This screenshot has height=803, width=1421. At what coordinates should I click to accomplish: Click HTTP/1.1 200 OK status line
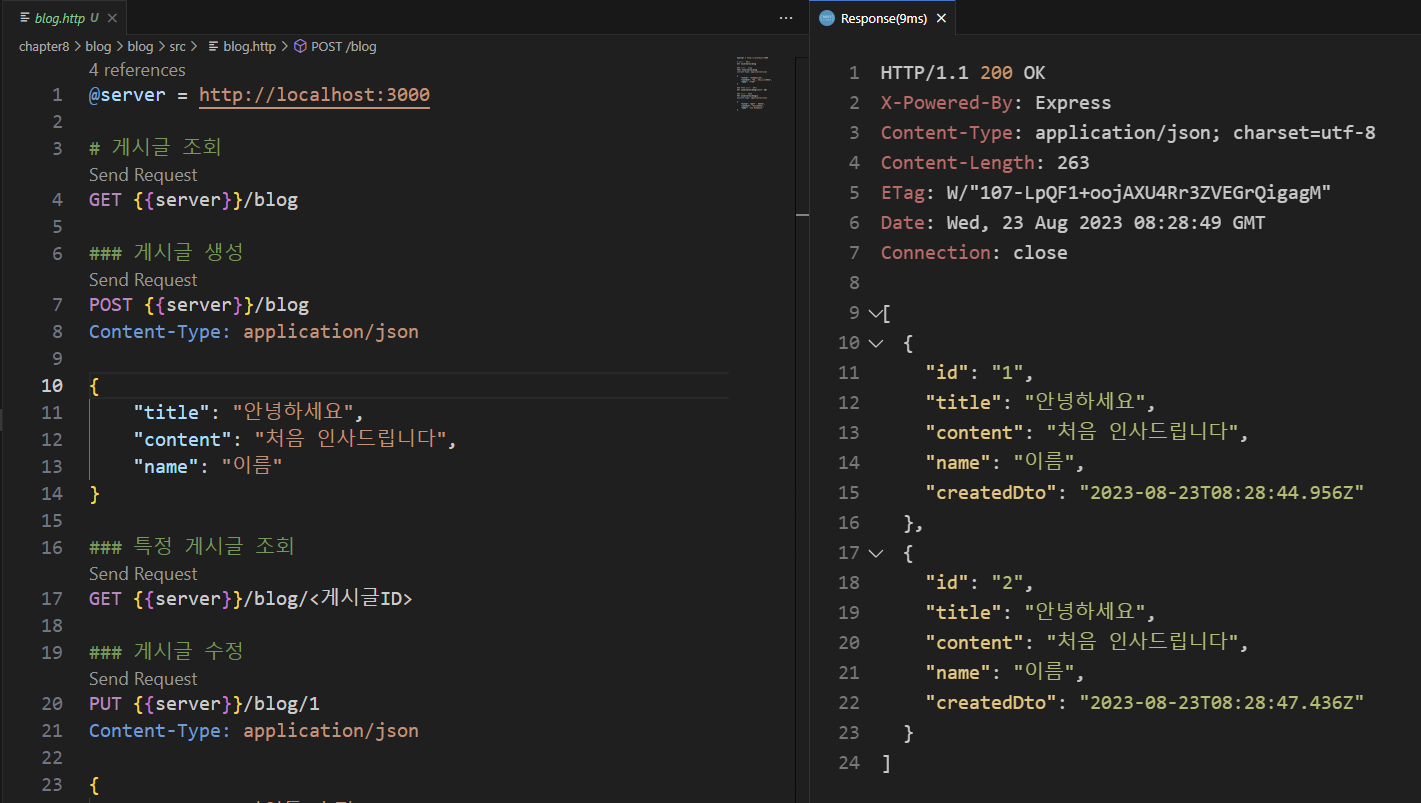pyautogui.click(x=963, y=73)
